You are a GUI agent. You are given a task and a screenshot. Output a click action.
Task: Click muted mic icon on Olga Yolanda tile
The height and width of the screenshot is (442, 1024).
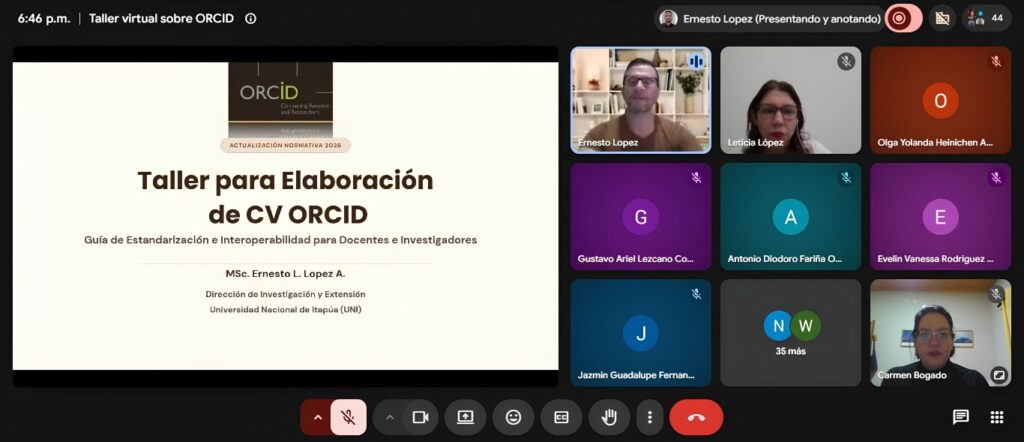pyautogui.click(x=996, y=61)
